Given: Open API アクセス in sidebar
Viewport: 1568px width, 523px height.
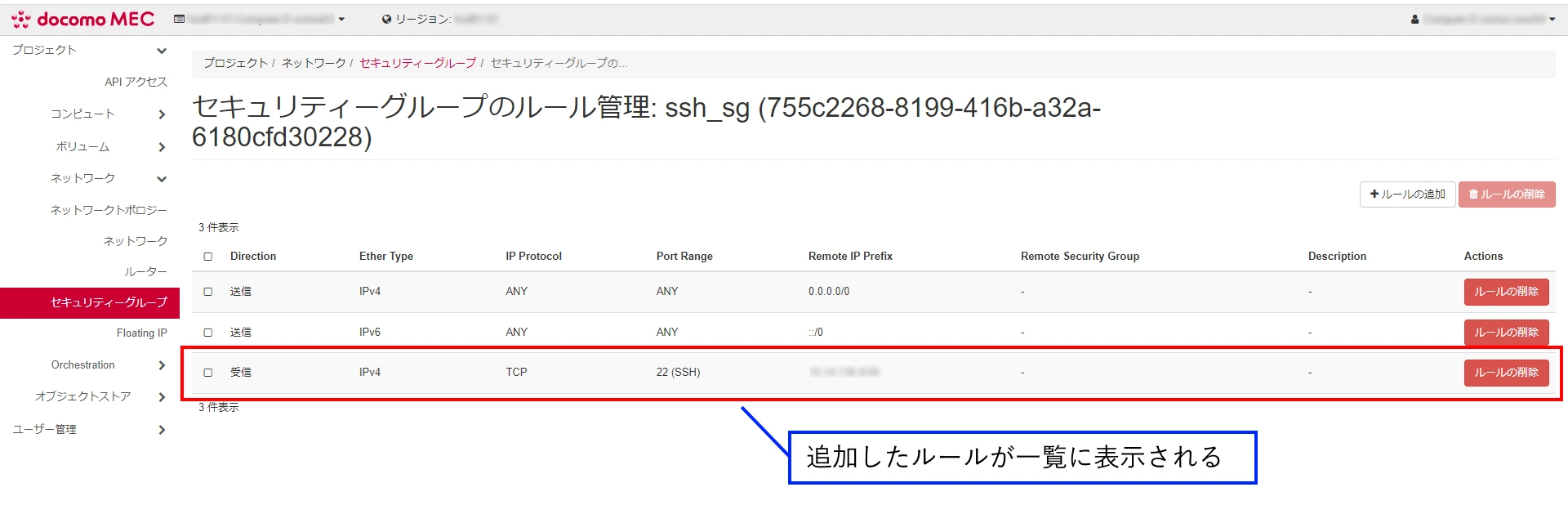Looking at the screenshot, I should 136,82.
